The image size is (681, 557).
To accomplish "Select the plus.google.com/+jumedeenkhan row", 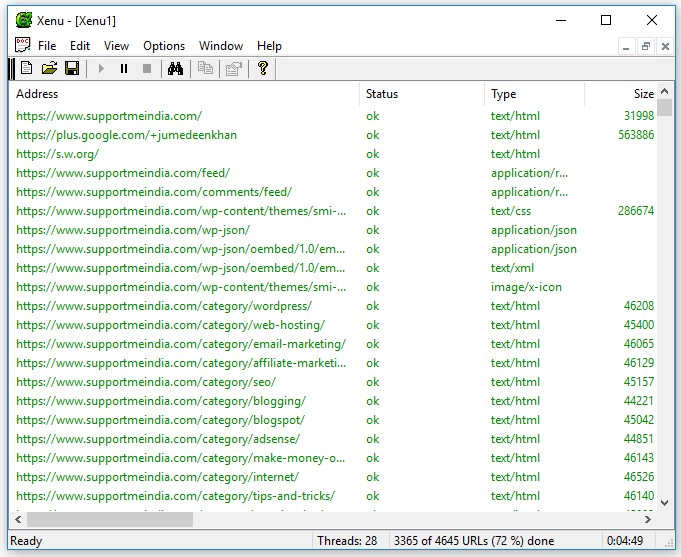I will (333, 135).
